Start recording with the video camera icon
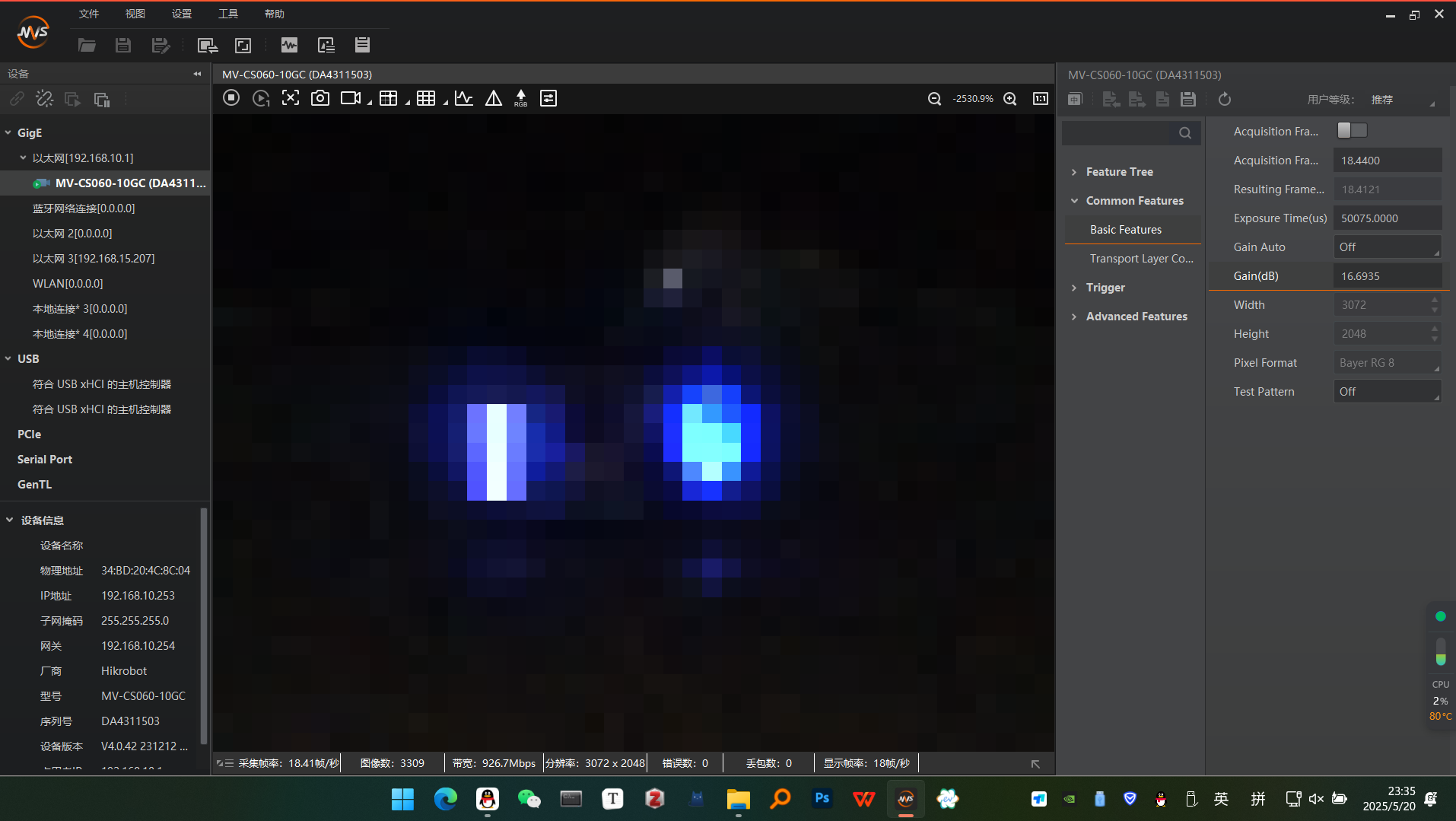Image resolution: width=1456 pixels, height=821 pixels. [x=350, y=98]
